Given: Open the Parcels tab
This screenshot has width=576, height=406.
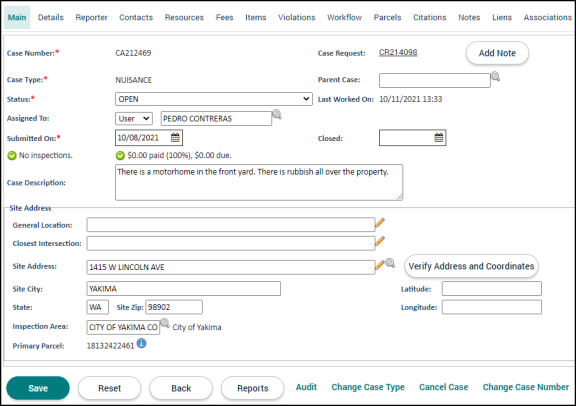Looking at the screenshot, I should point(388,17).
